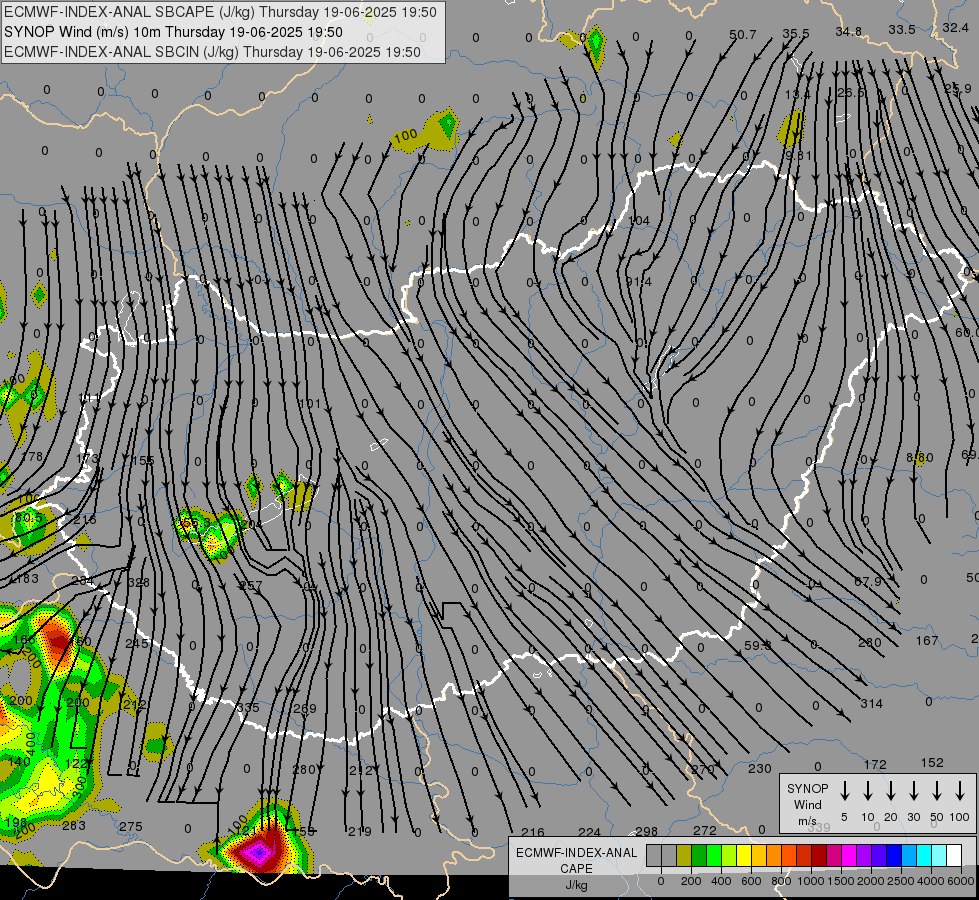Viewport: 979px width, 900px height.
Task: Click the 34.8 value on the map
Action: (x=849, y=31)
